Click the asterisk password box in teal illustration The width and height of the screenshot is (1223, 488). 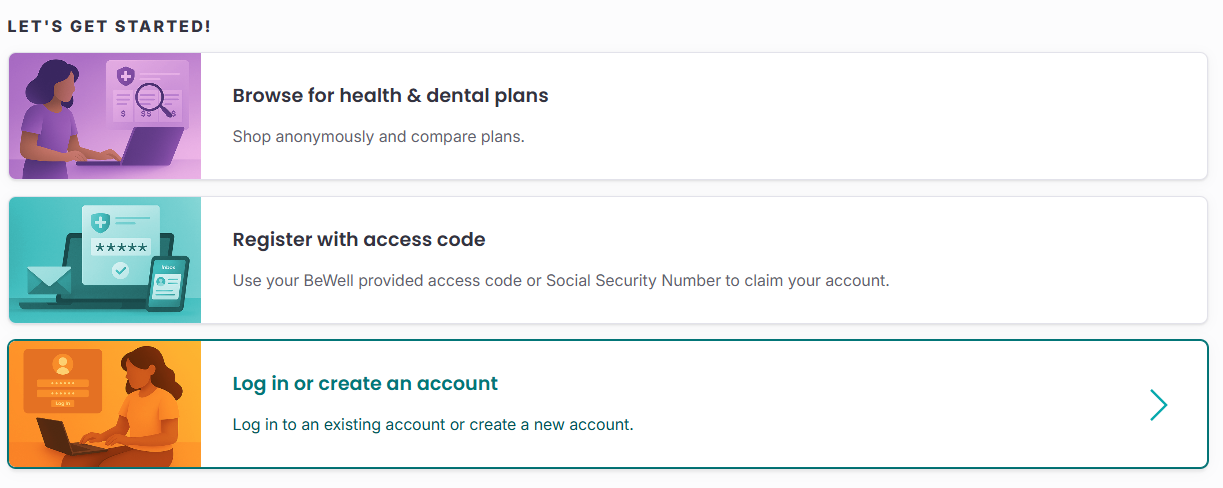120,247
